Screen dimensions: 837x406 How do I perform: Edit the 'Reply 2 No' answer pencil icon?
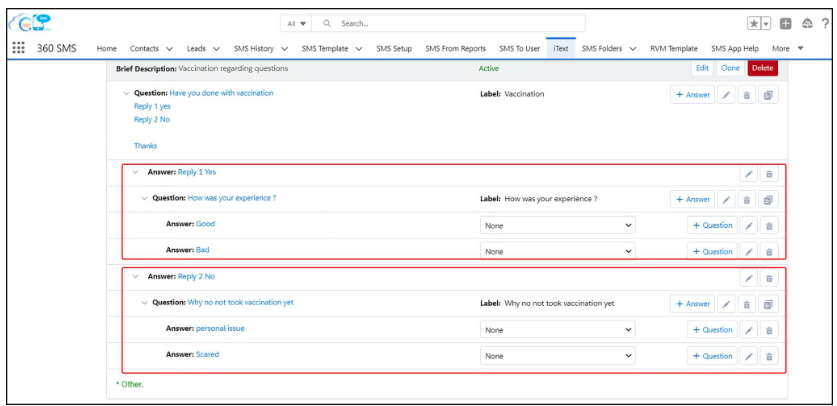[748, 277]
